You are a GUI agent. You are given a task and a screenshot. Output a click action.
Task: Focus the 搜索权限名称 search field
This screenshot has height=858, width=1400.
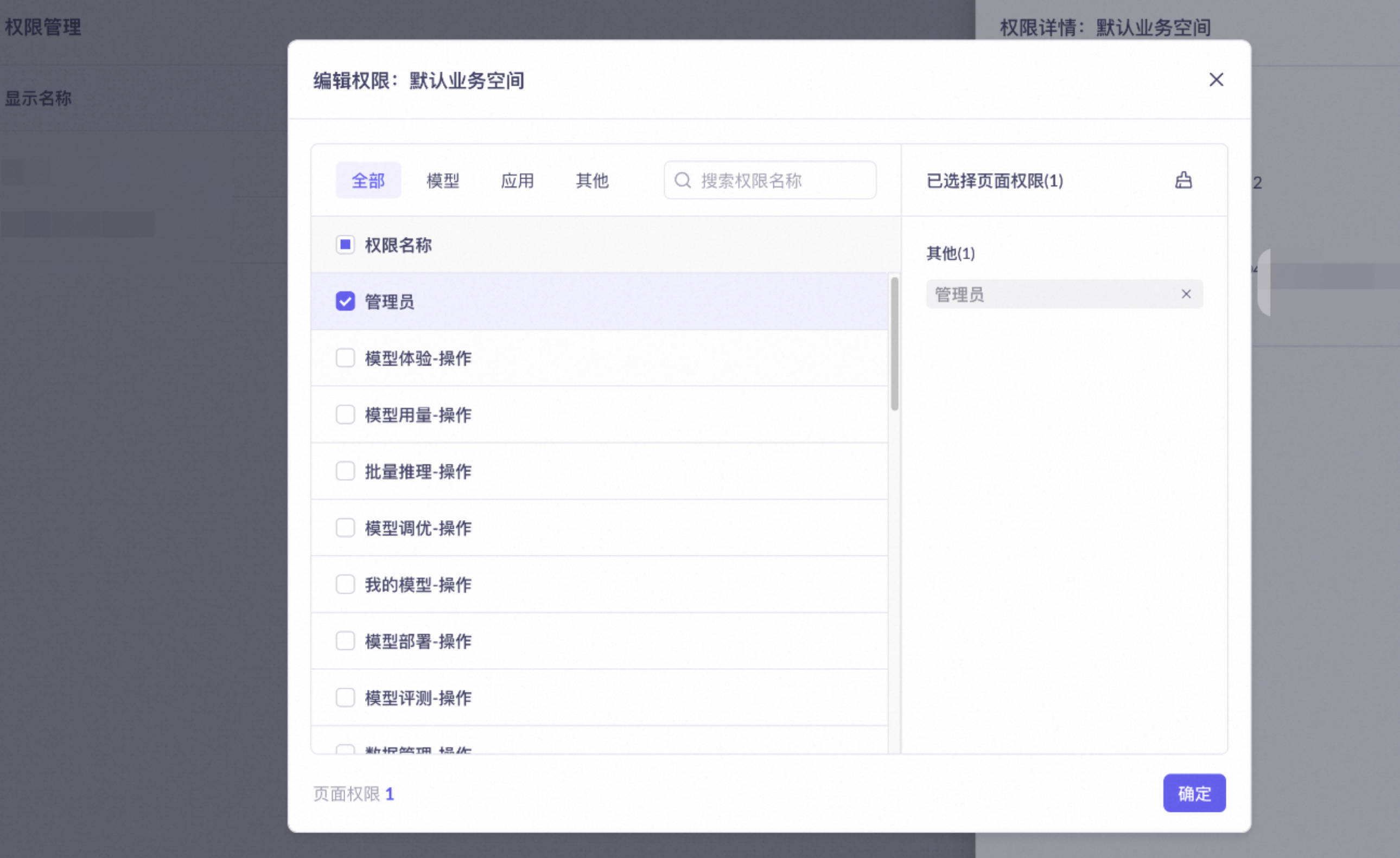[x=784, y=181]
